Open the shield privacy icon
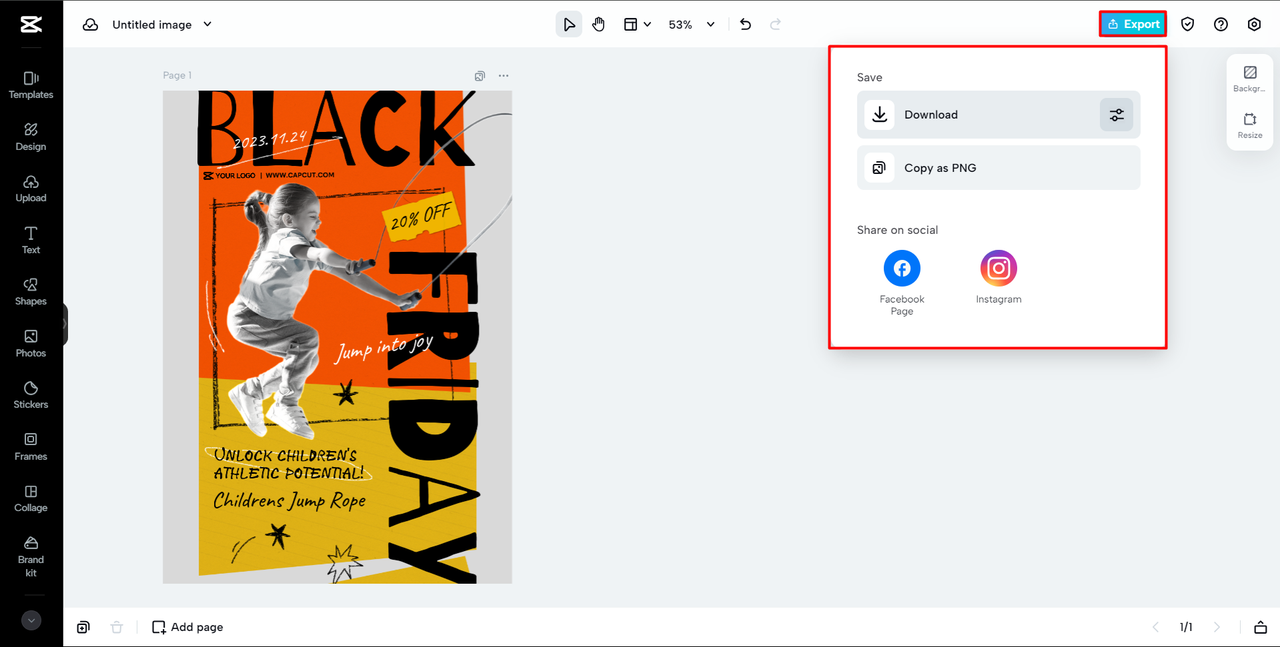This screenshot has height=647, width=1280. [1187, 24]
